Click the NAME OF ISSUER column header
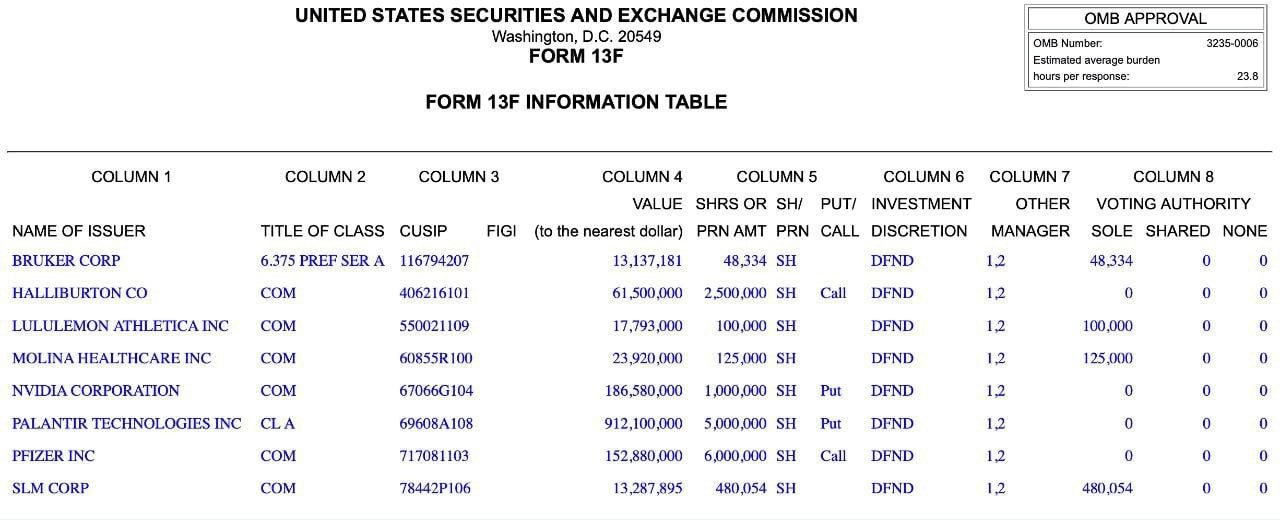The image size is (1280, 520). pyautogui.click(x=78, y=231)
